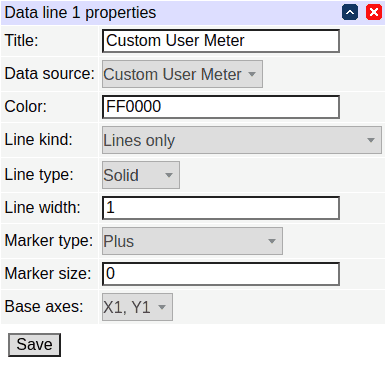Click the Save button

click(x=34, y=345)
